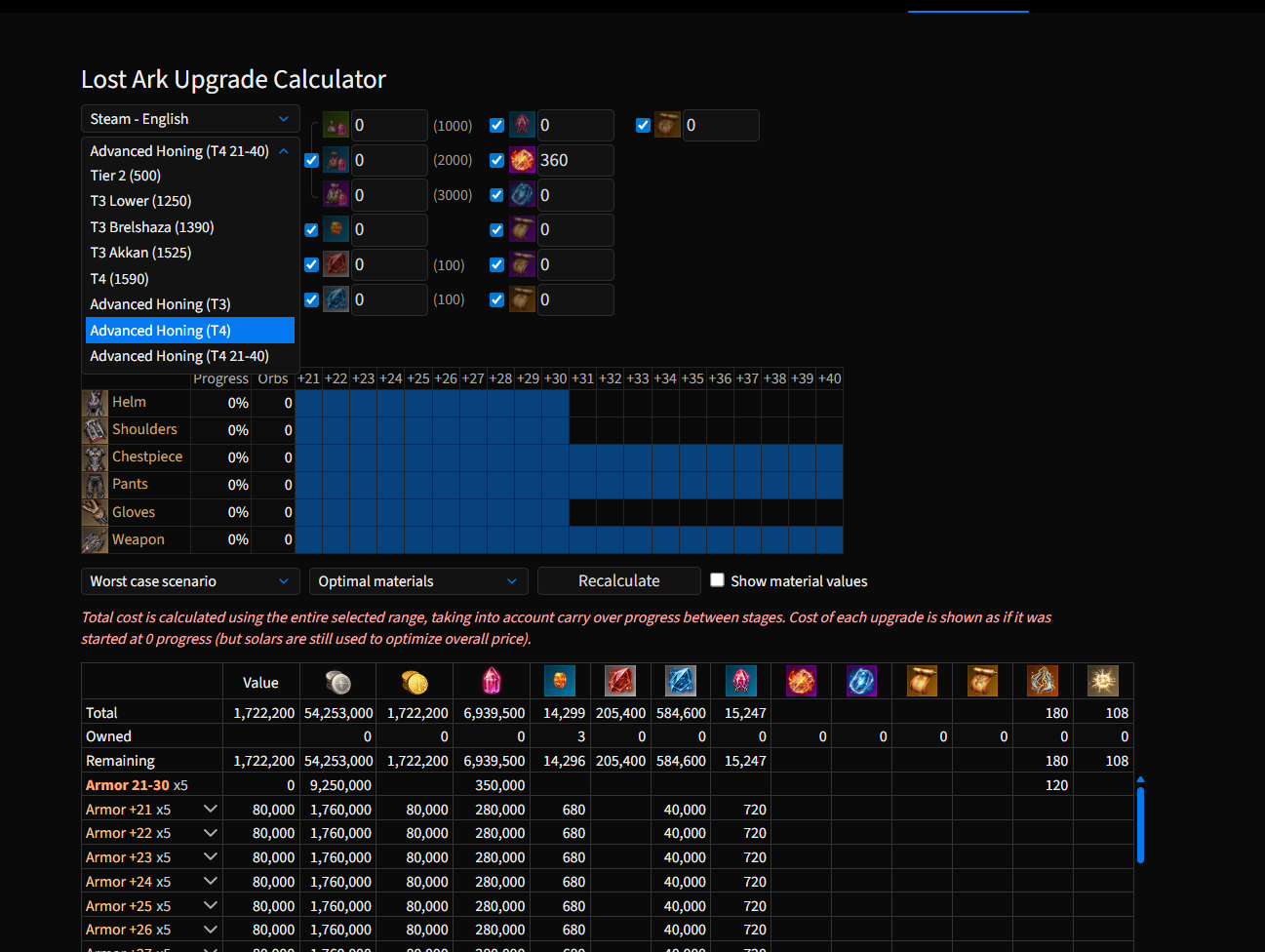Expand the Armor +24 x5 row
Screen dimensions: 1265x952
tap(210, 881)
